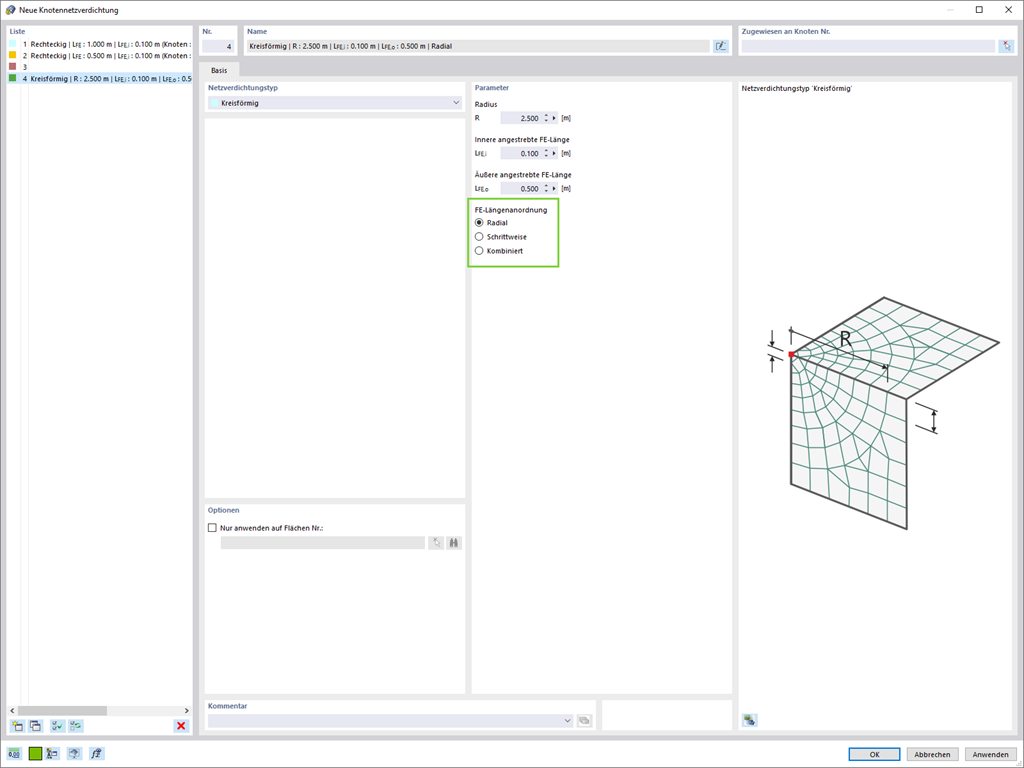Image resolution: width=1024 pixels, height=768 pixels.
Task: Click the graphic view icon below the preview
Action: click(x=750, y=720)
